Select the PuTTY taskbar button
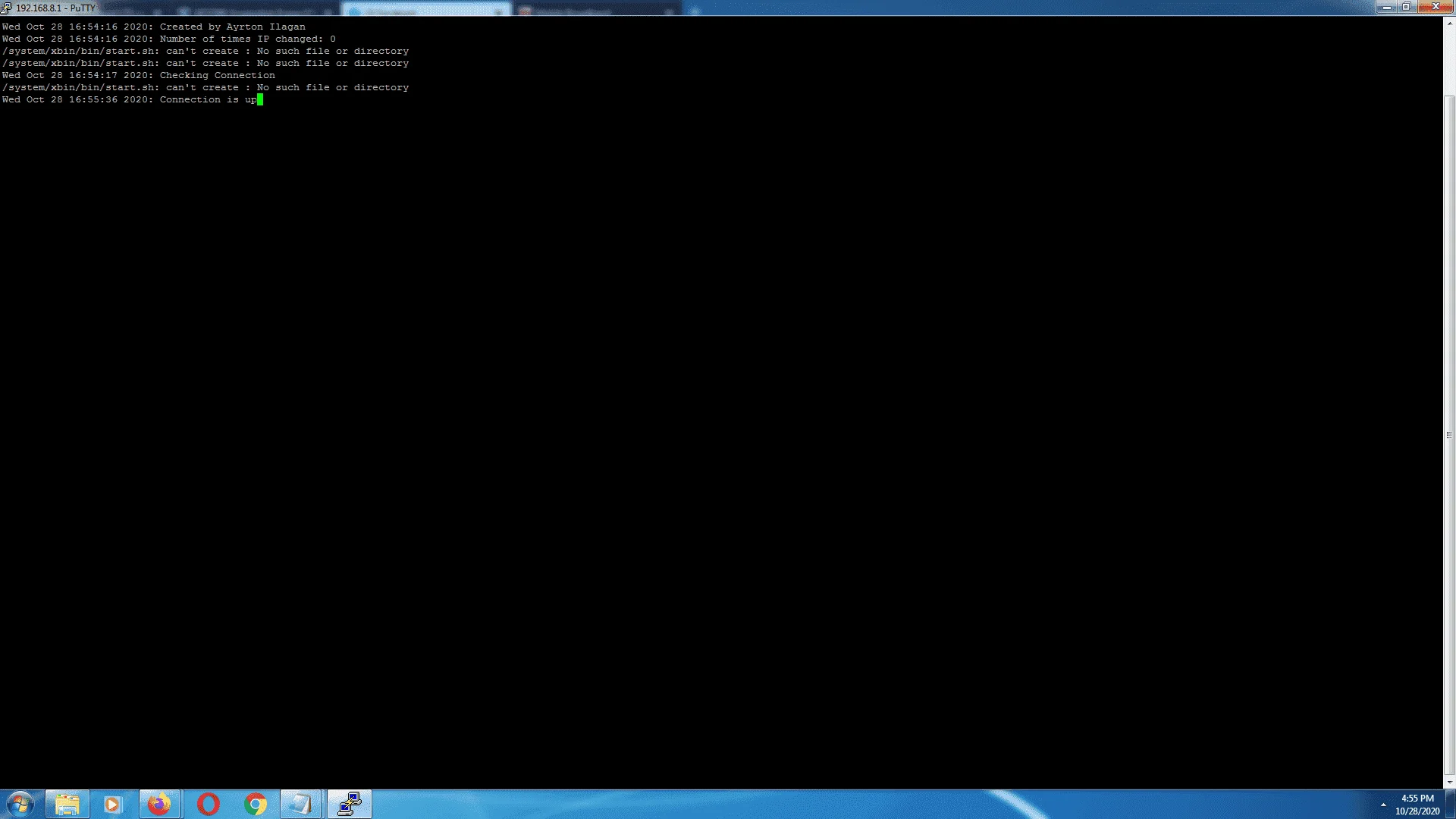This screenshot has width=1456, height=819. point(350,804)
